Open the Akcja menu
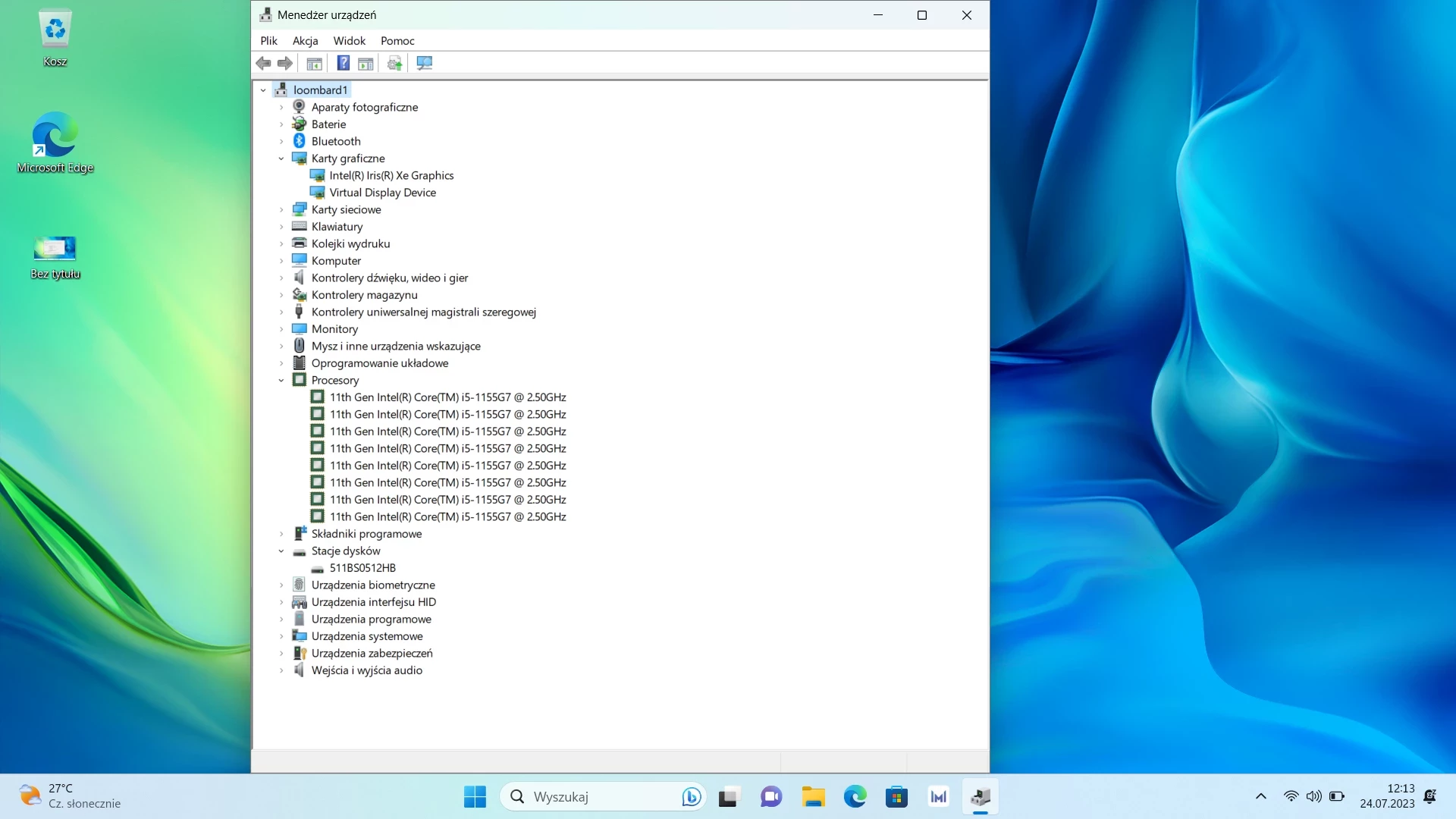Screen dimensions: 1456x819 (x=305, y=41)
